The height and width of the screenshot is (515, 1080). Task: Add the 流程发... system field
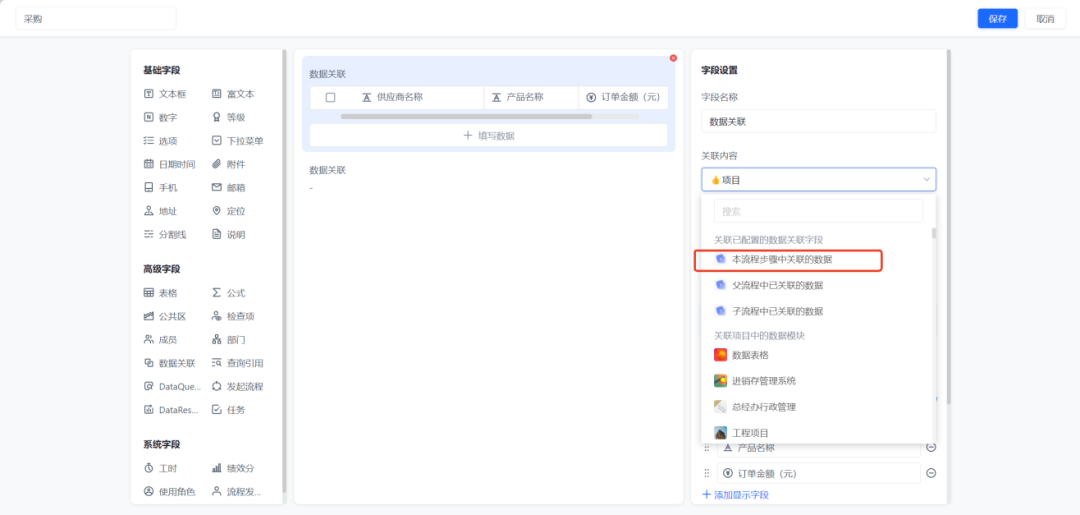237,492
